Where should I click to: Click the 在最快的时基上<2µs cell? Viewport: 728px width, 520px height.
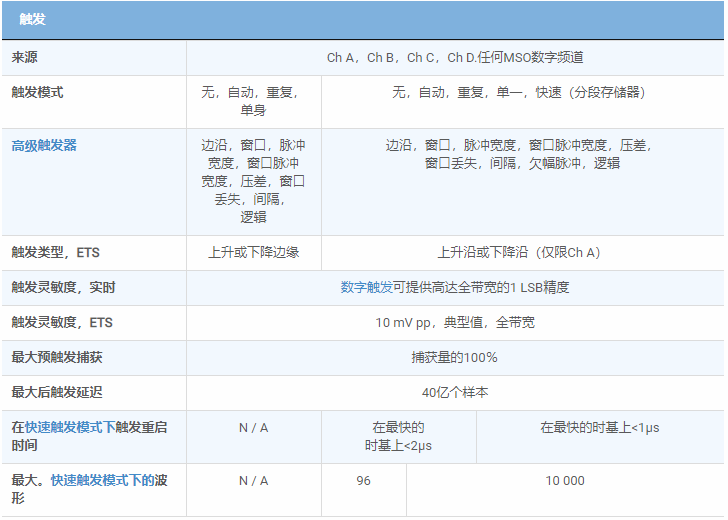tap(398, 436)
